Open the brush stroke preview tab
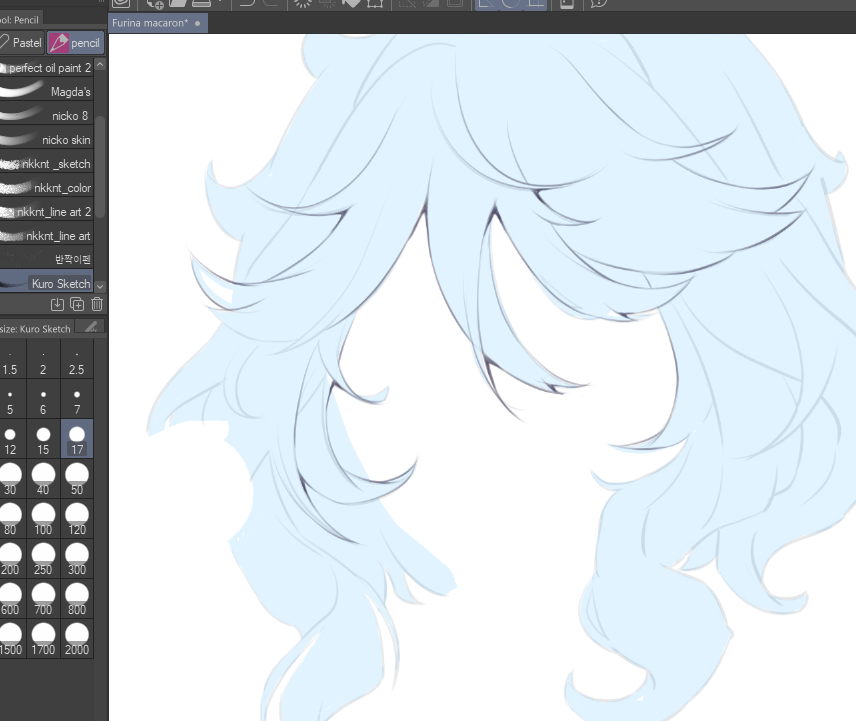The image size is (856, 721). click(x=91, y=327)
